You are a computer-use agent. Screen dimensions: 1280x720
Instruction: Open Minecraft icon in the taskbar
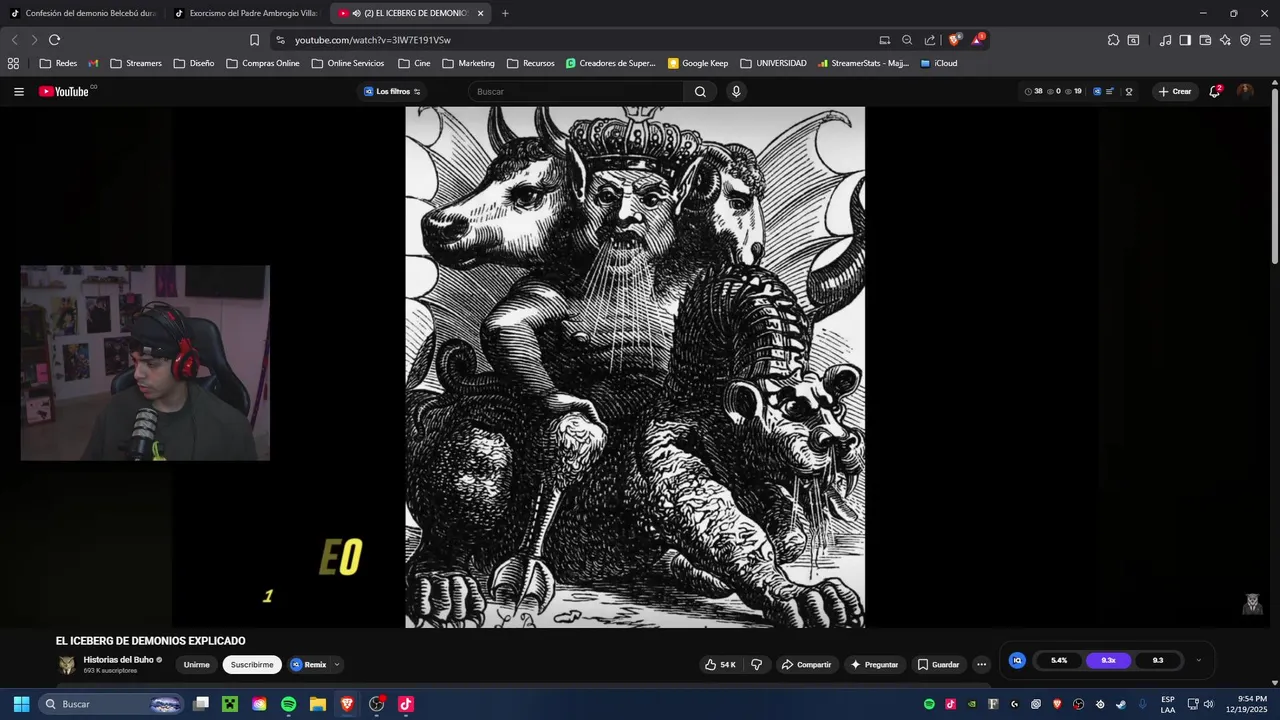(x=230, y=704)
